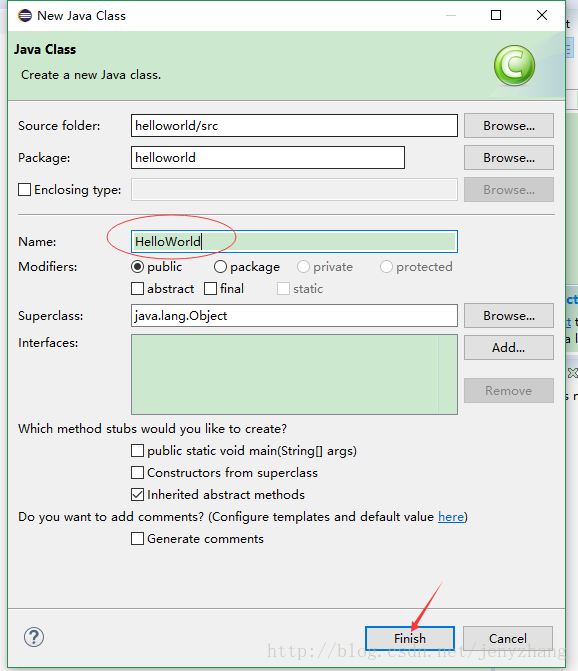The image size is (578, 671).
Task: Check public static void main stub
Action: tap(137, 451)
